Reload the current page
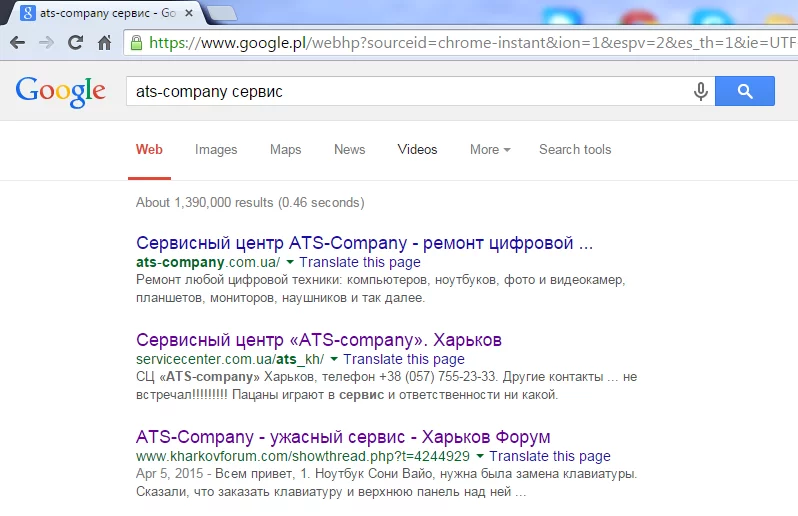This screenshot has height=516, width=798. [x=75, y=42]
